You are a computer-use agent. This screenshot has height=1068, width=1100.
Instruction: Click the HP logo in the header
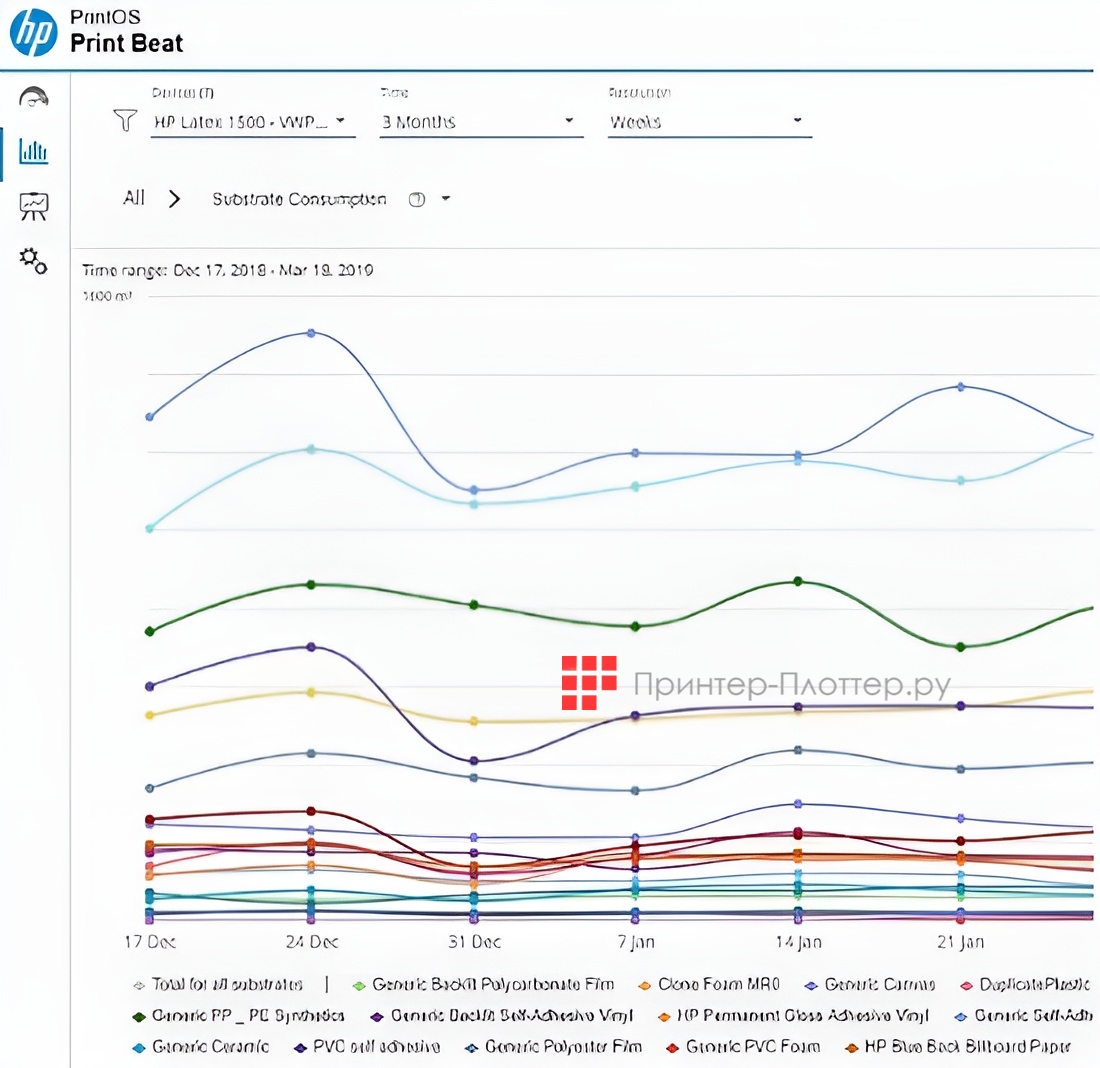(x=34, y=31)
